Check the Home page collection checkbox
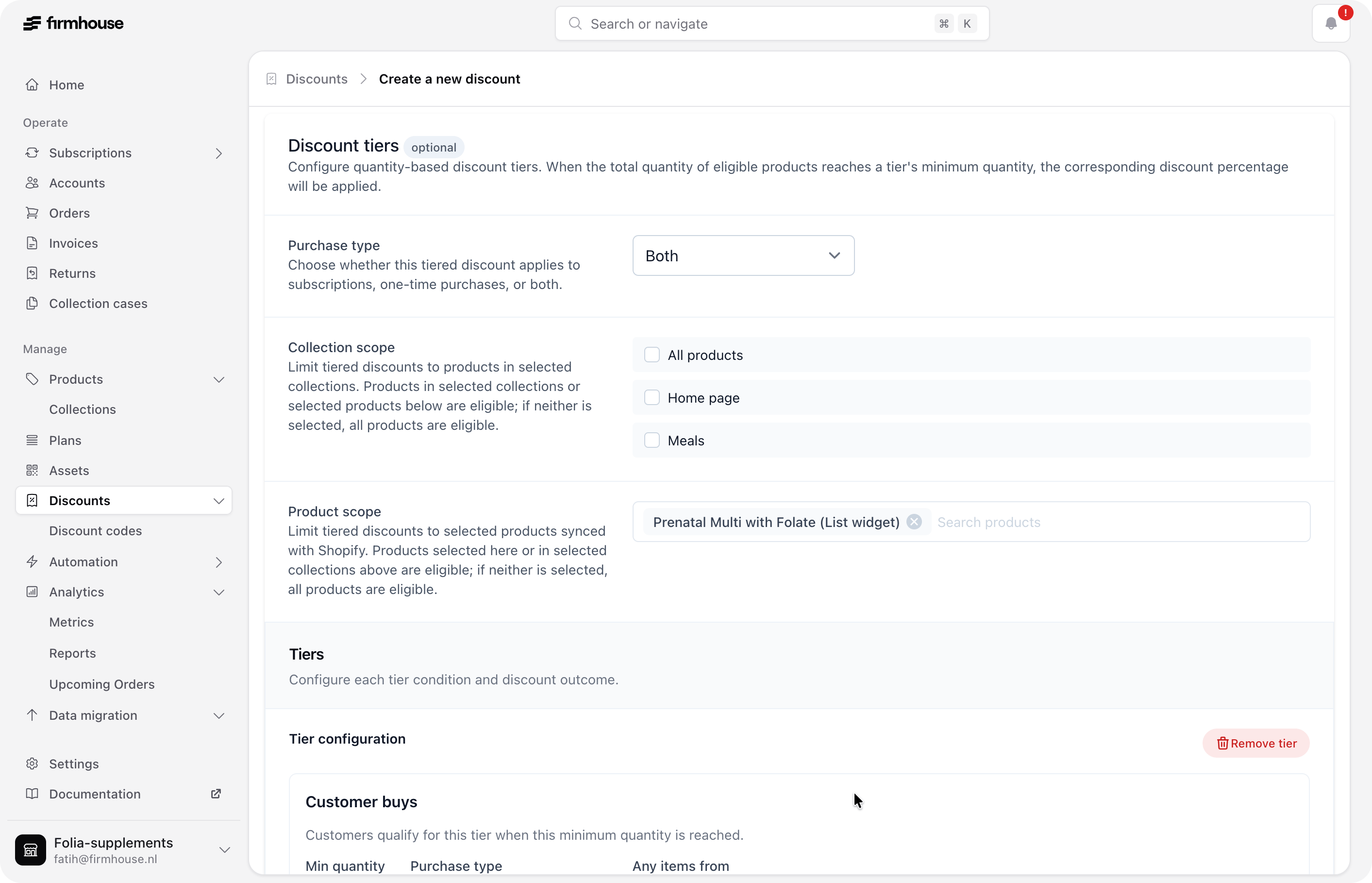1372x883 pixels. 652,397
